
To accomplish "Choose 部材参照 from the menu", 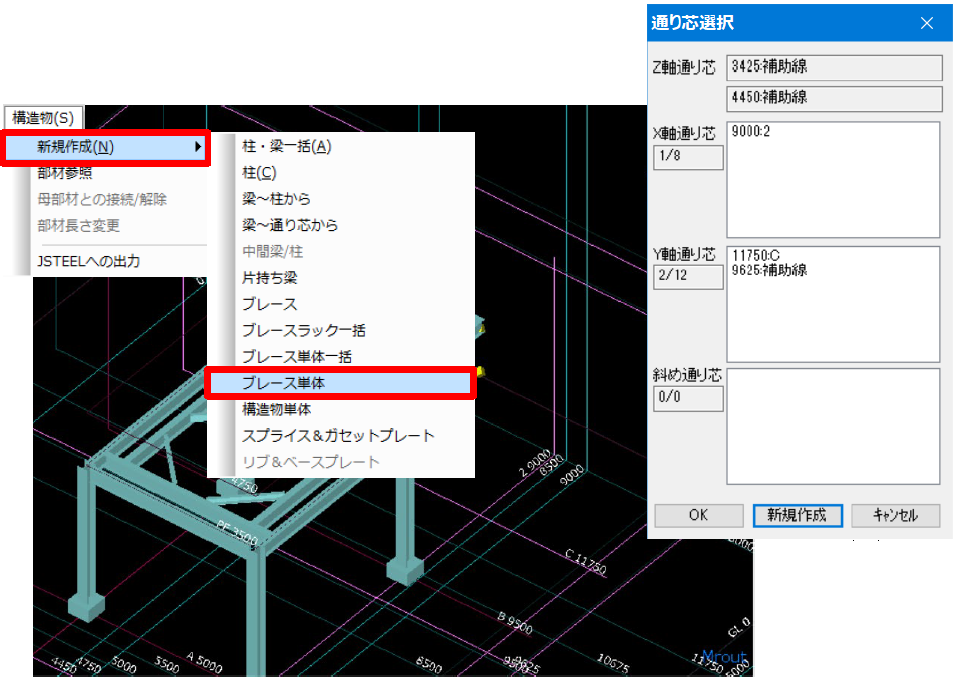I will click(64, 173).
